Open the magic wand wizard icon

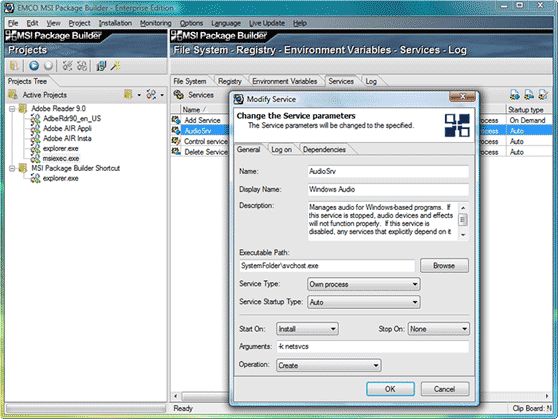(116, 66)
